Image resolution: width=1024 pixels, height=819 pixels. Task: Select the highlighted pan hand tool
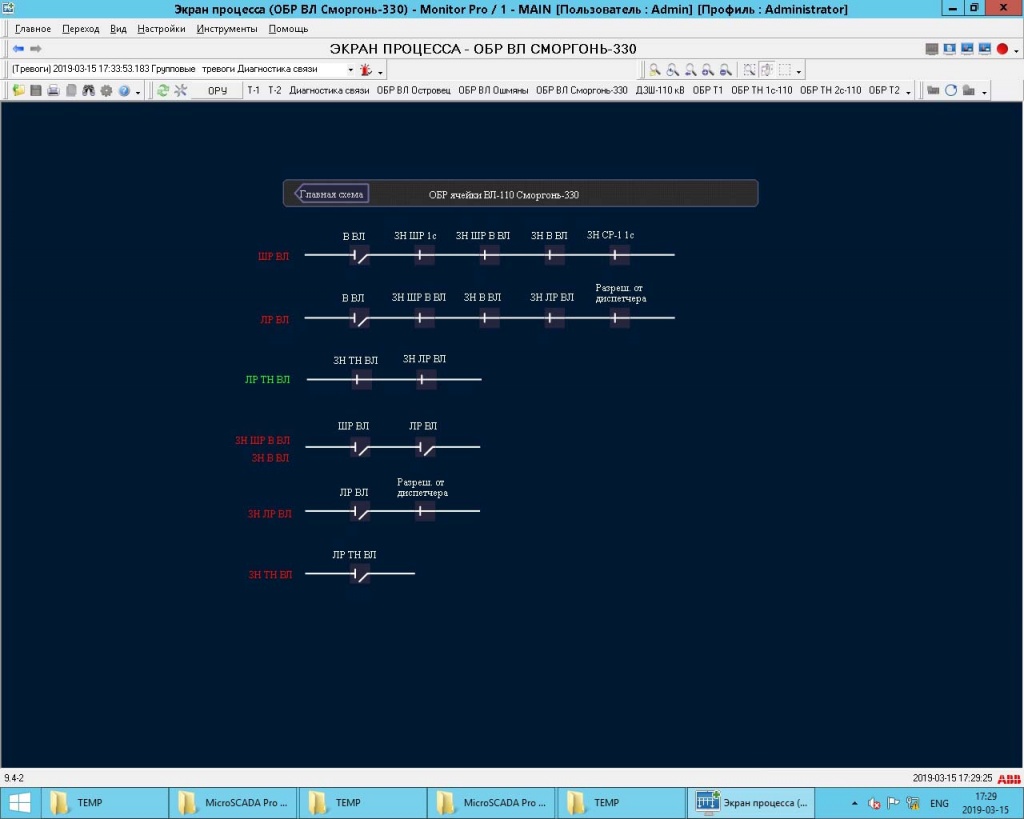[x=767, y=70]
